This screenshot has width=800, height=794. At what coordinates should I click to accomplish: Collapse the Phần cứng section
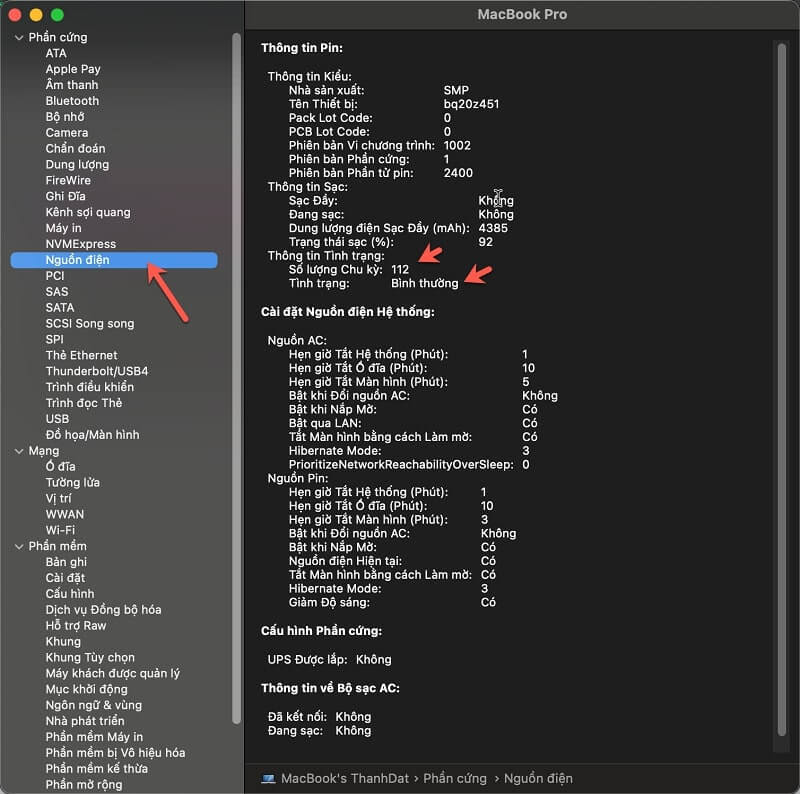tap(19, 38)
